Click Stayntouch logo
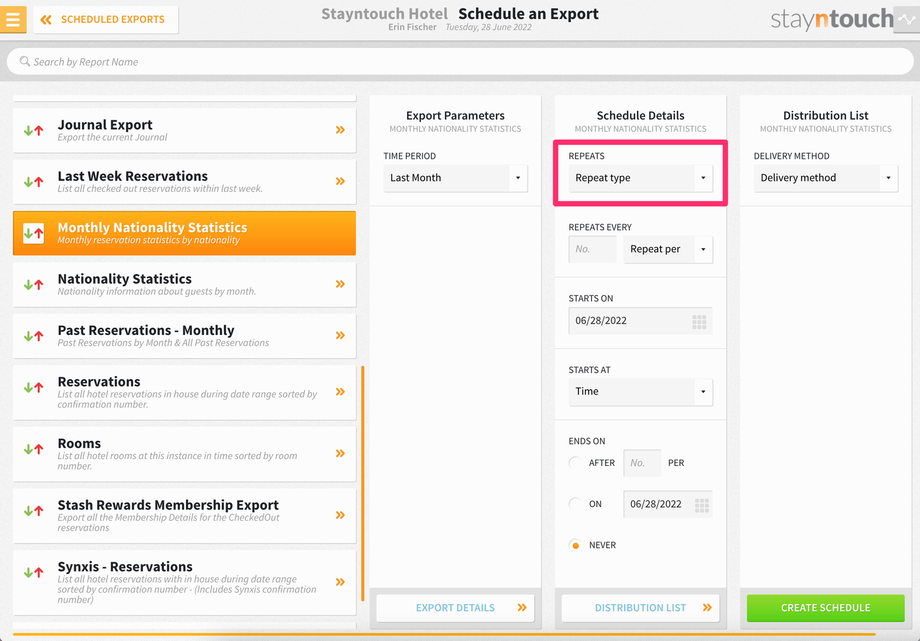The image size is (920, 641). (832, 19)
